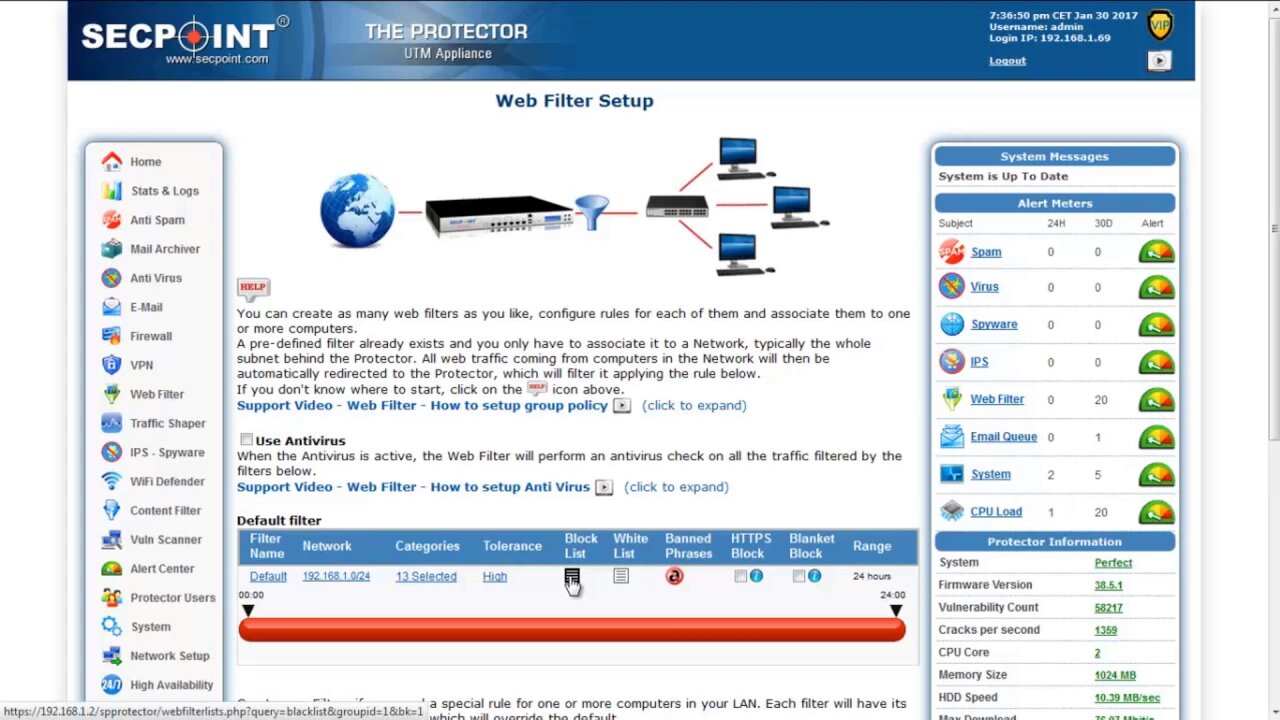Open the Traffic Shaper icon

pyautogui.click(x=111, y=423)
